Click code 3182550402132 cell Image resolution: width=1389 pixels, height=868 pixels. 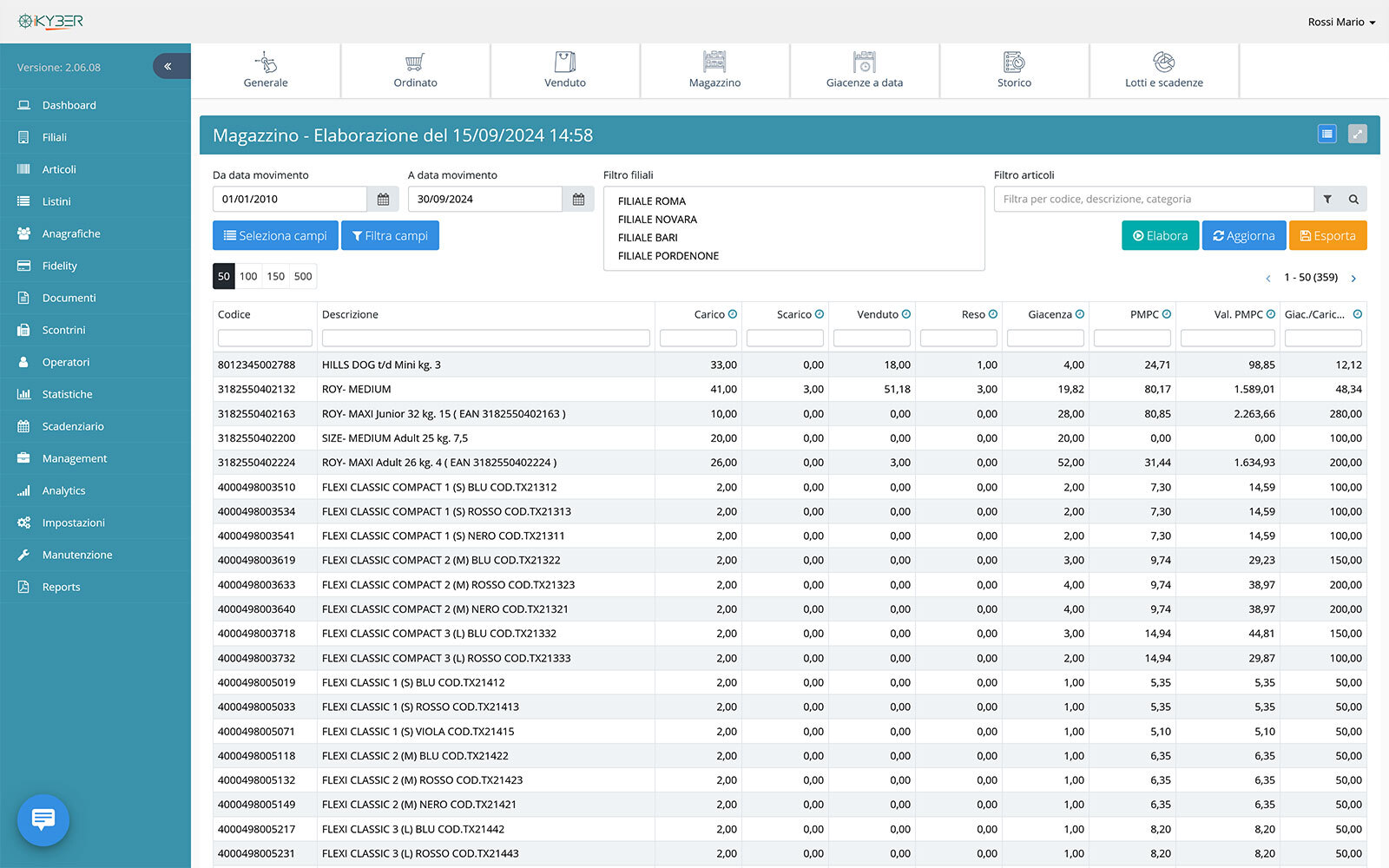pos(256,389)
